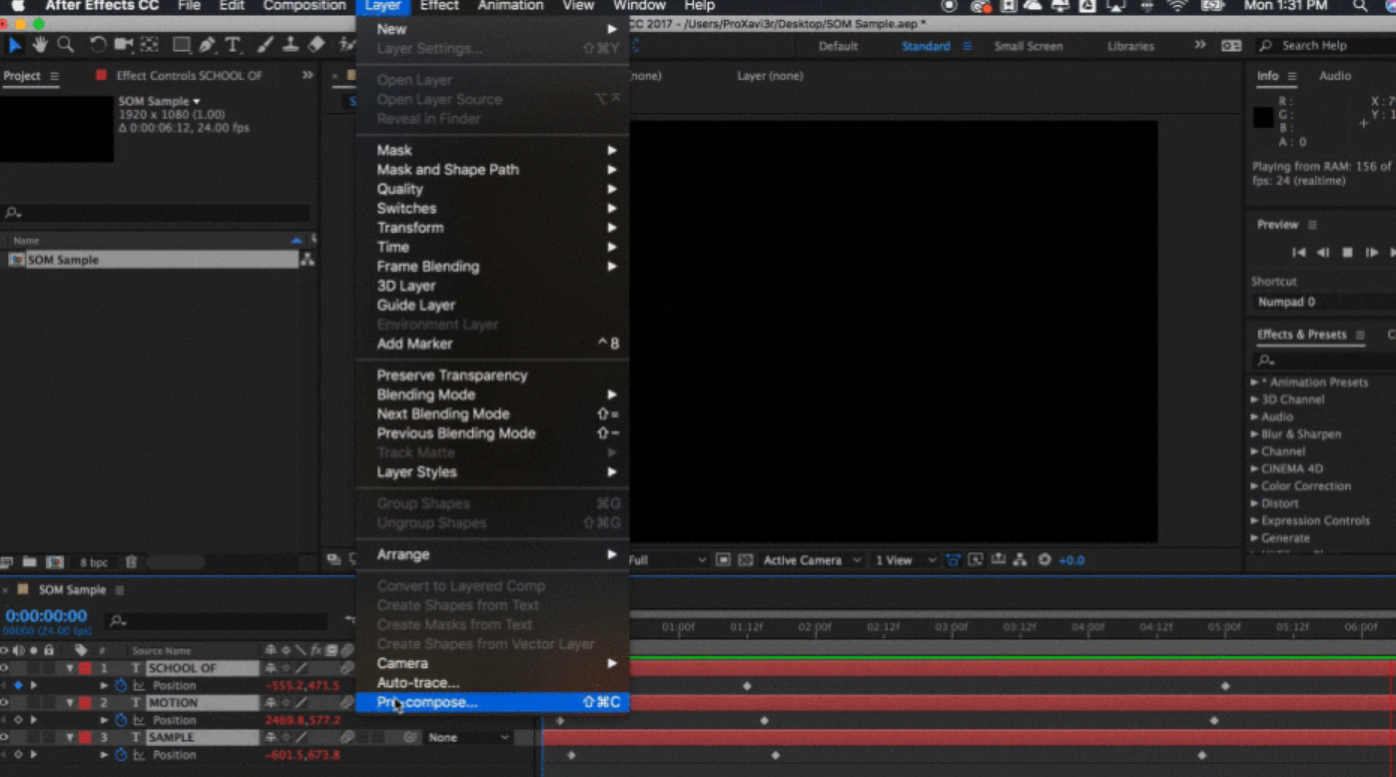Select the Rotation tool
The height and width of the screenshot is (777, 1396).
[98, 45]
